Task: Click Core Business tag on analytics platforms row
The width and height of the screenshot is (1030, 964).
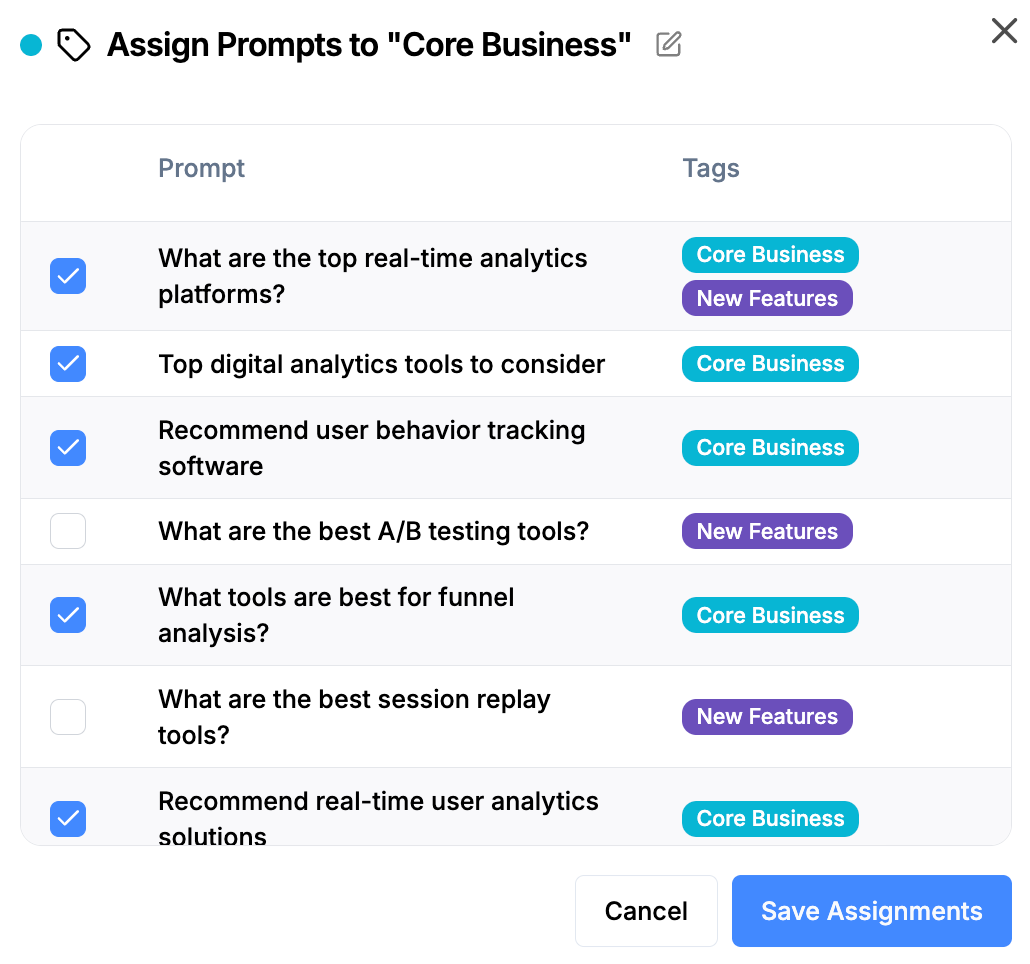Action: point(770,255)
